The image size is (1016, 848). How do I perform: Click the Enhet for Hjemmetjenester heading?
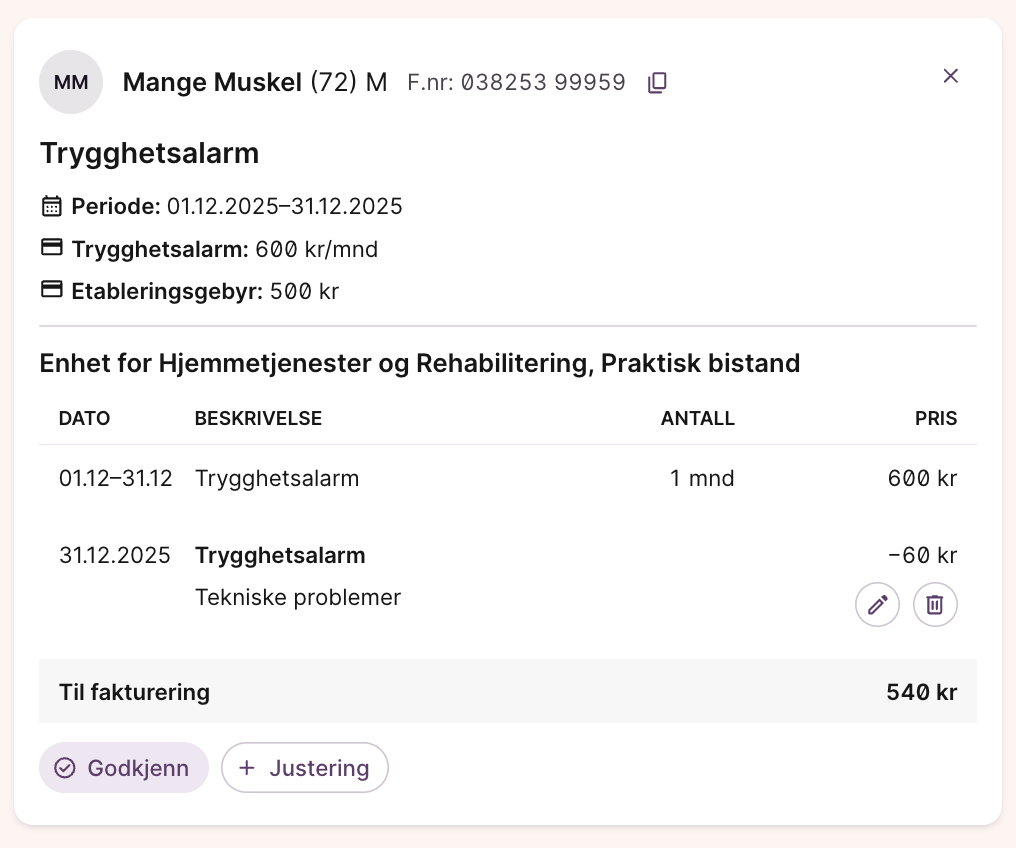pos(419,363)
